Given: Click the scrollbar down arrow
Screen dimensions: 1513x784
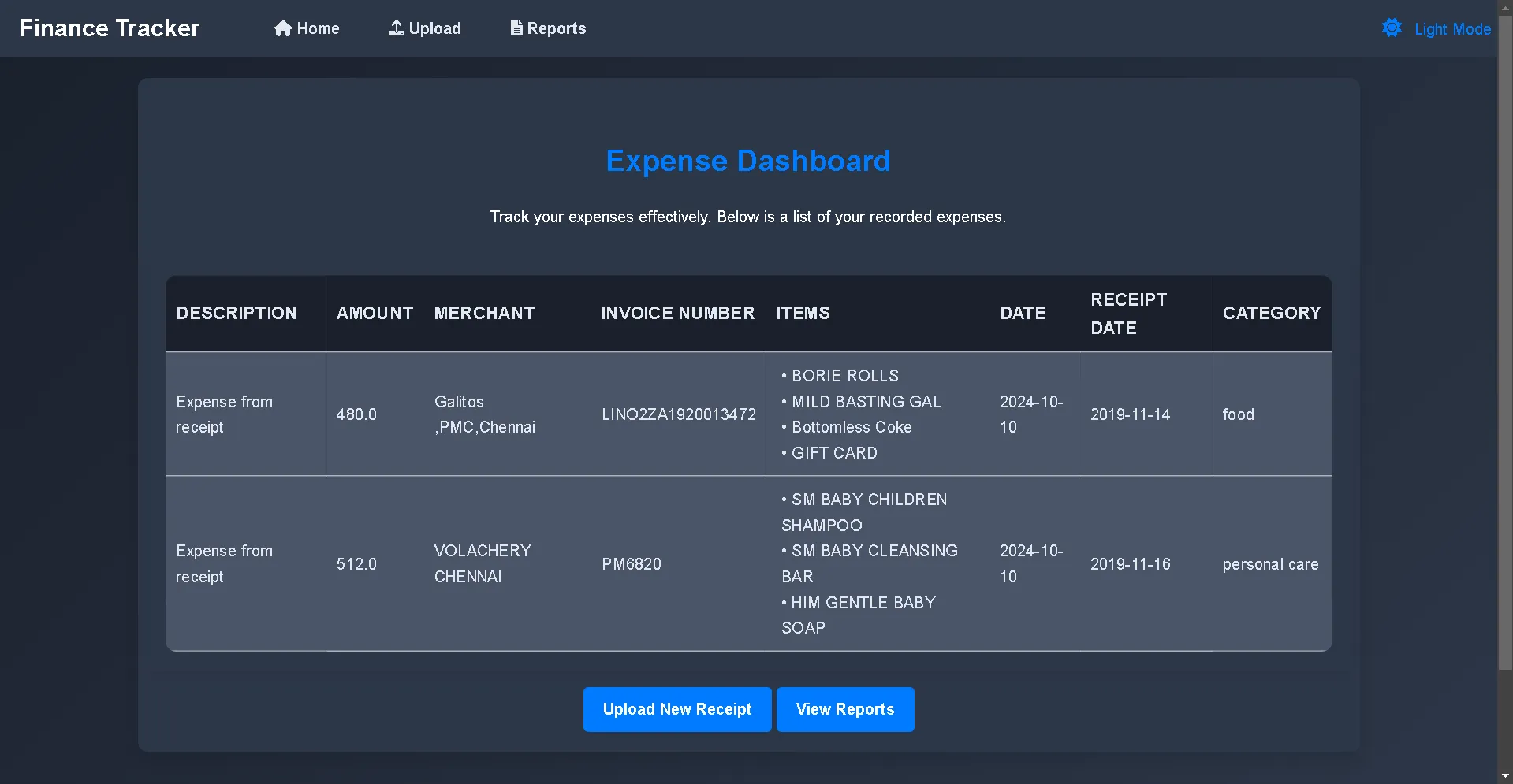Looking at the screenshot, I should pos(1505,776).
